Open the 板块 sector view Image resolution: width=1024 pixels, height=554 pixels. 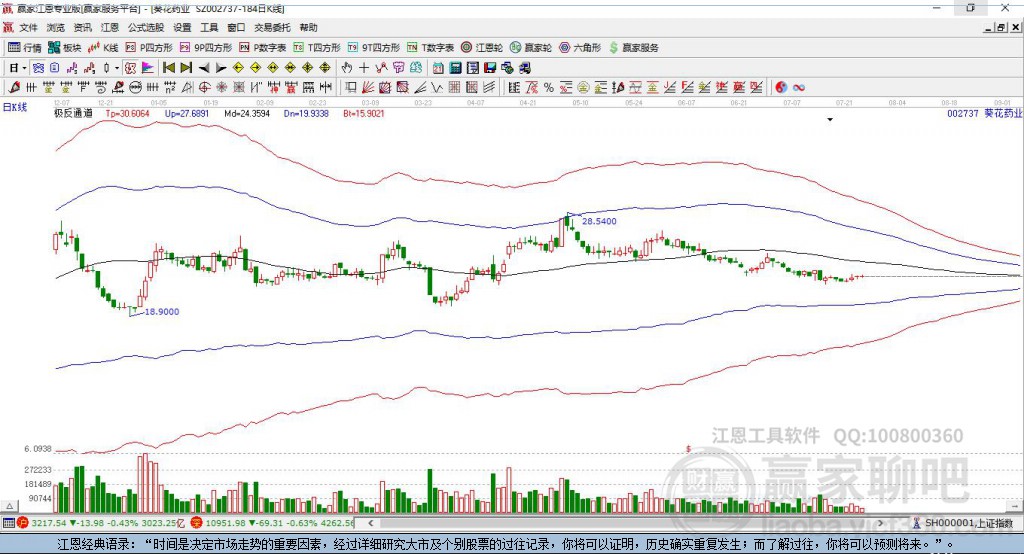point(65,48)
